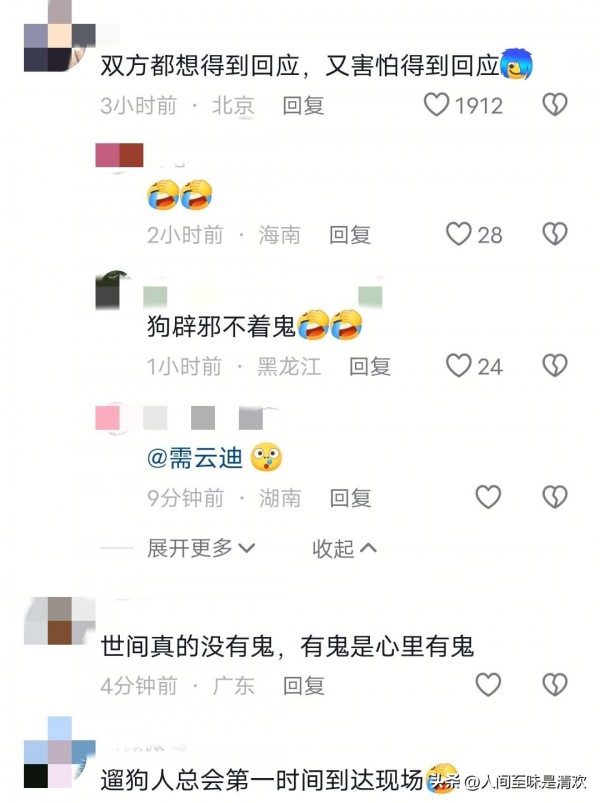Like the Heilongjiang reply with 24 likes
The height and width of the screenshot is (803, 600).
[458, 366]
